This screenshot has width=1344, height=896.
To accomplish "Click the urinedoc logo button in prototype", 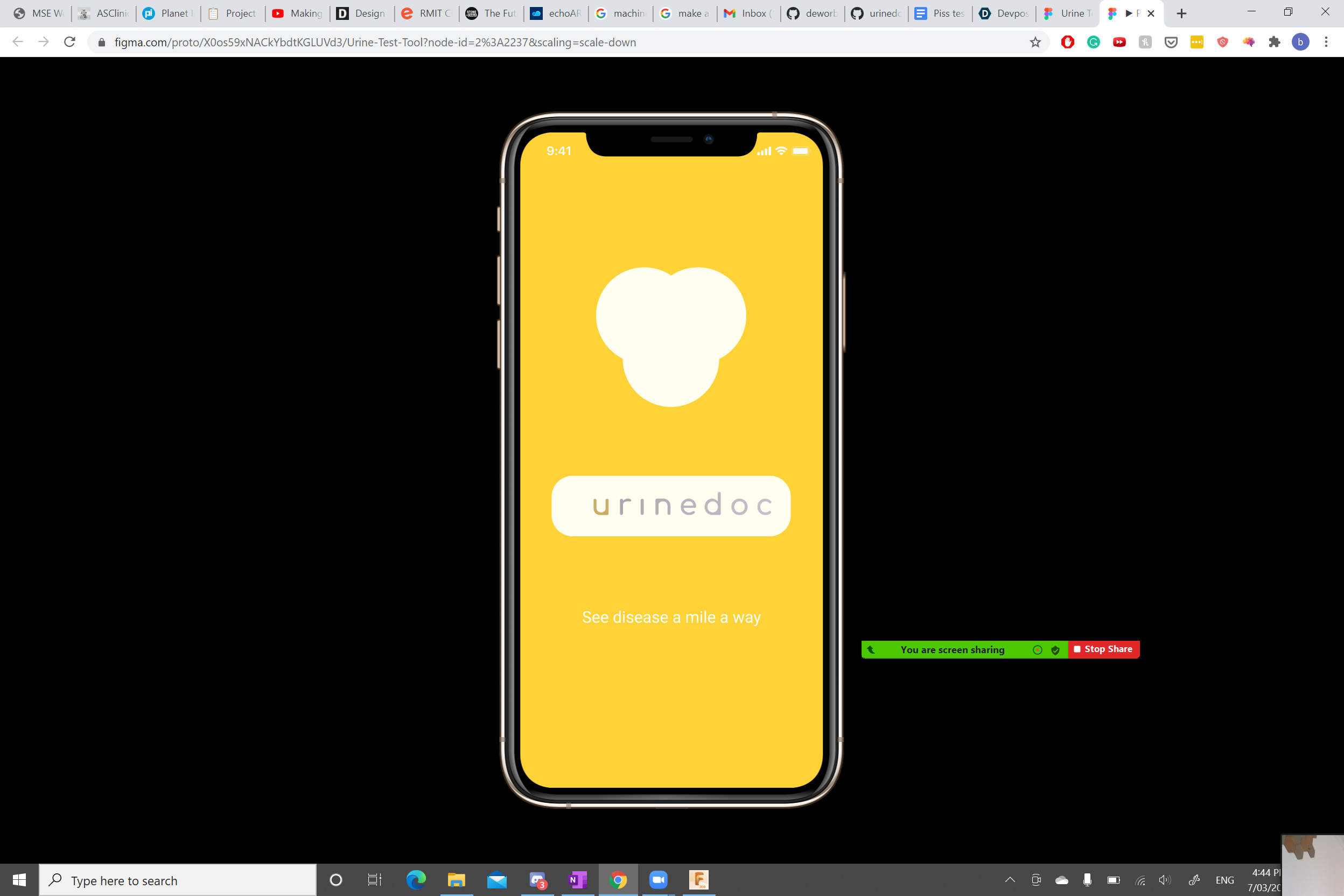I will pyautogui.click(x=671, y=506).
